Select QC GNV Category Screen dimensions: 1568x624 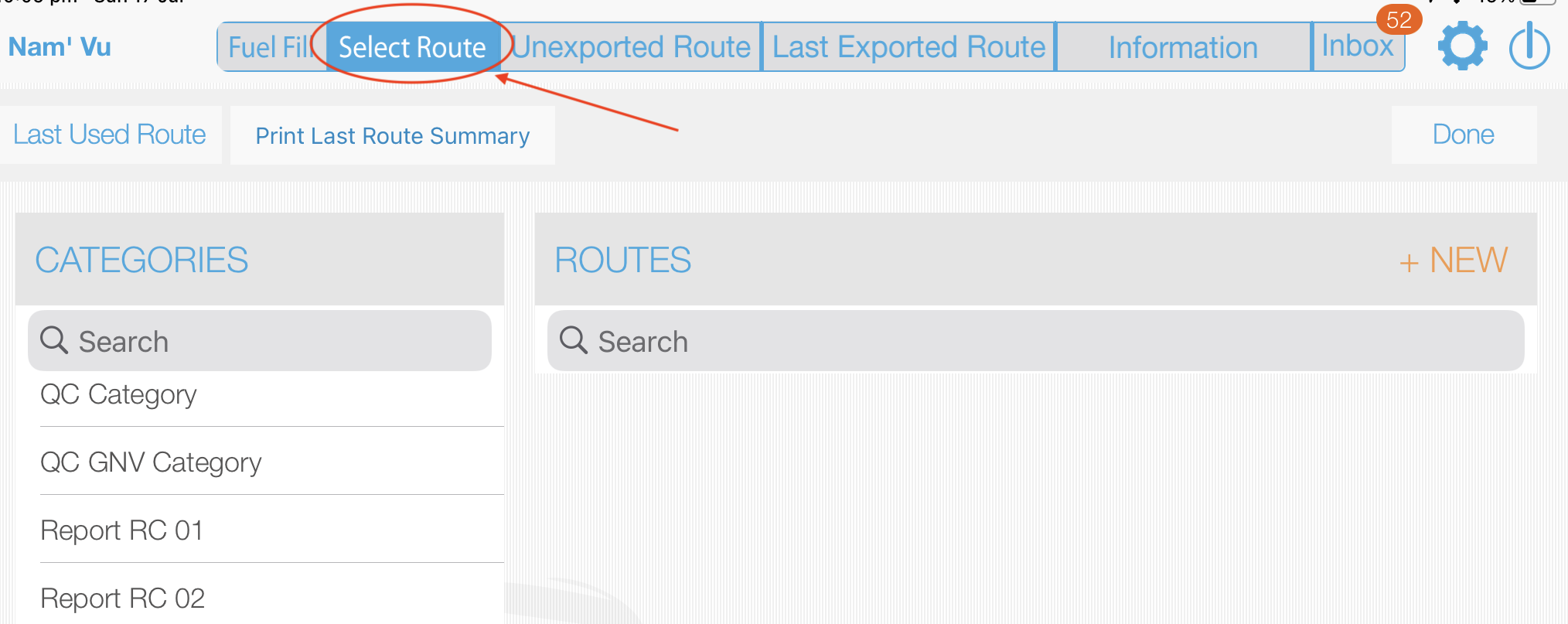(x=151, y=462)
